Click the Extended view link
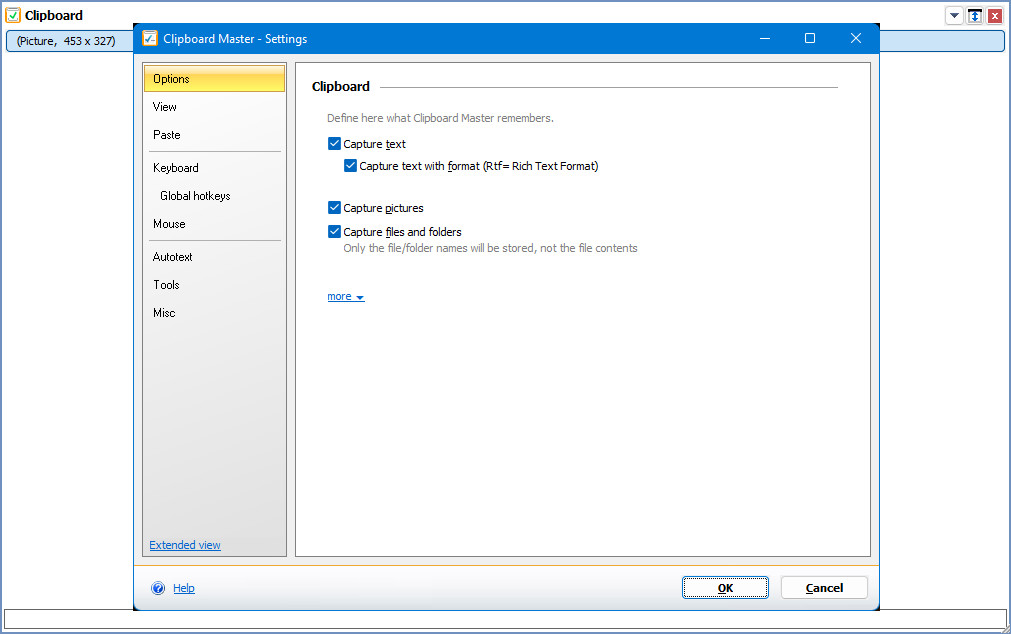 [x=185, y=545]
